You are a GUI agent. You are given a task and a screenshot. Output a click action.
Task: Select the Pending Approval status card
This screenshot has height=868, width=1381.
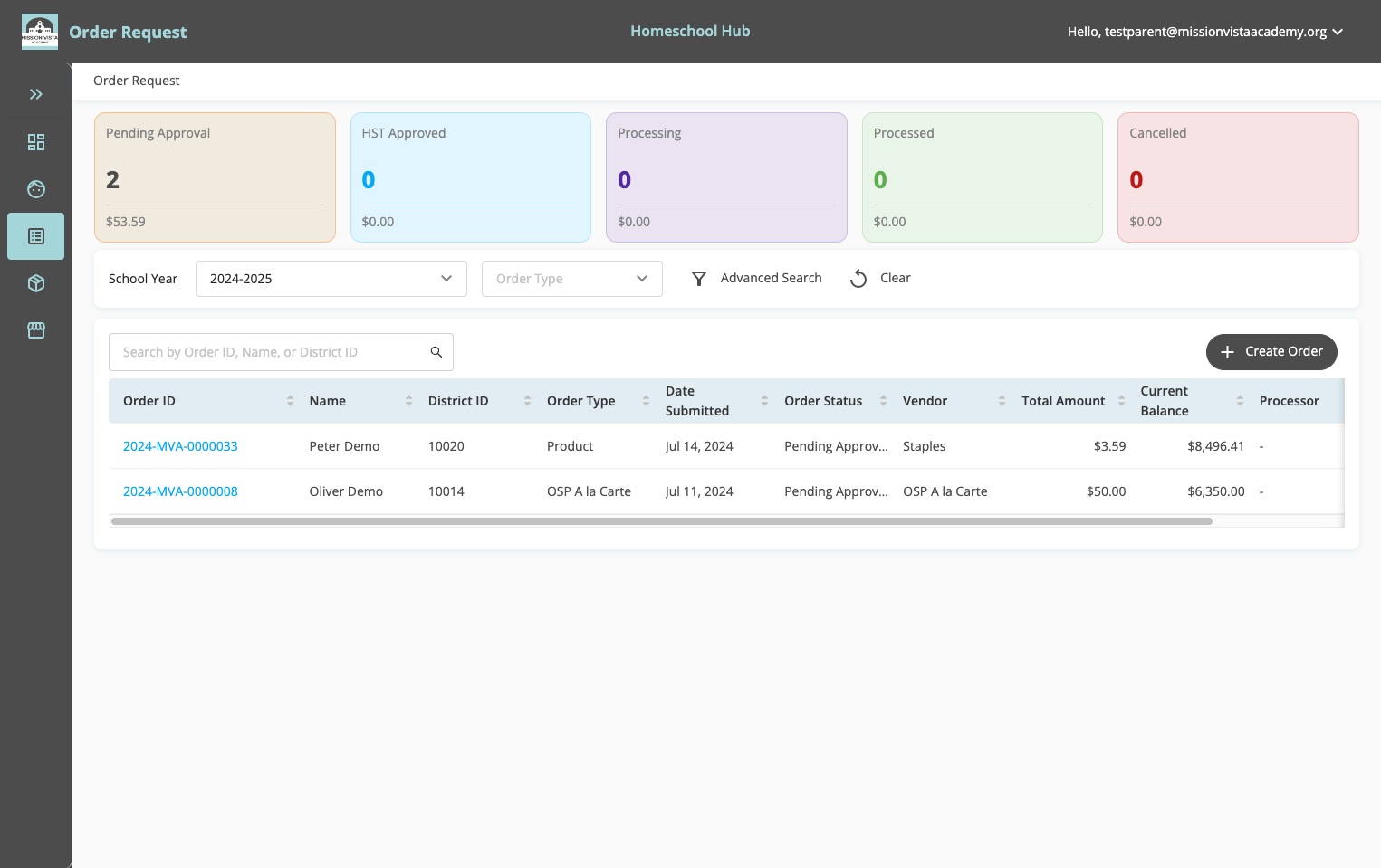pyautogui.click(x=215, y=177)
